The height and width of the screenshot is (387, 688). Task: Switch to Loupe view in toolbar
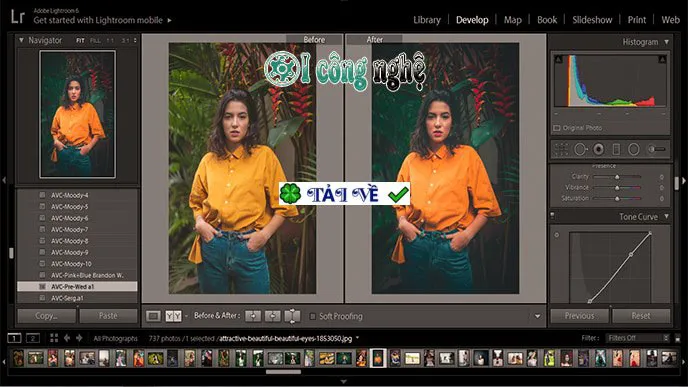click(x=153, y=316)
